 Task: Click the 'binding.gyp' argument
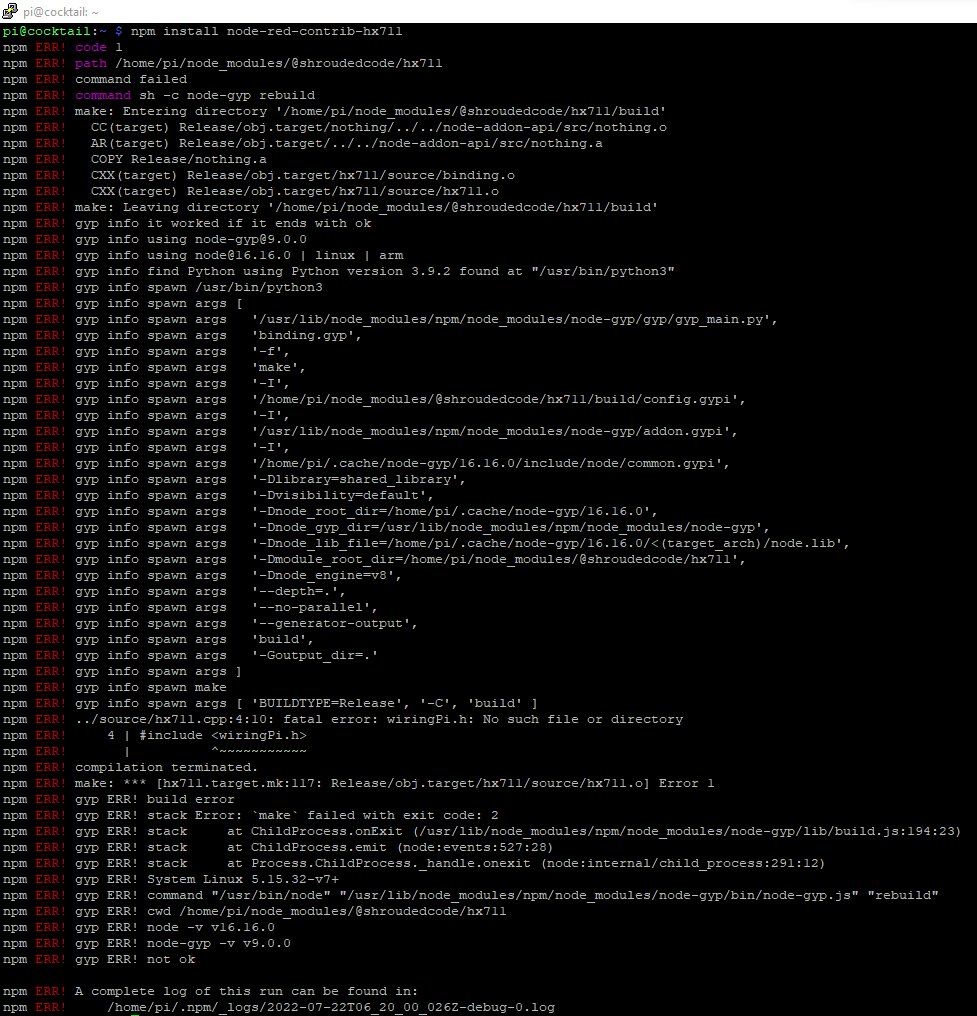[x=306, y=335]
